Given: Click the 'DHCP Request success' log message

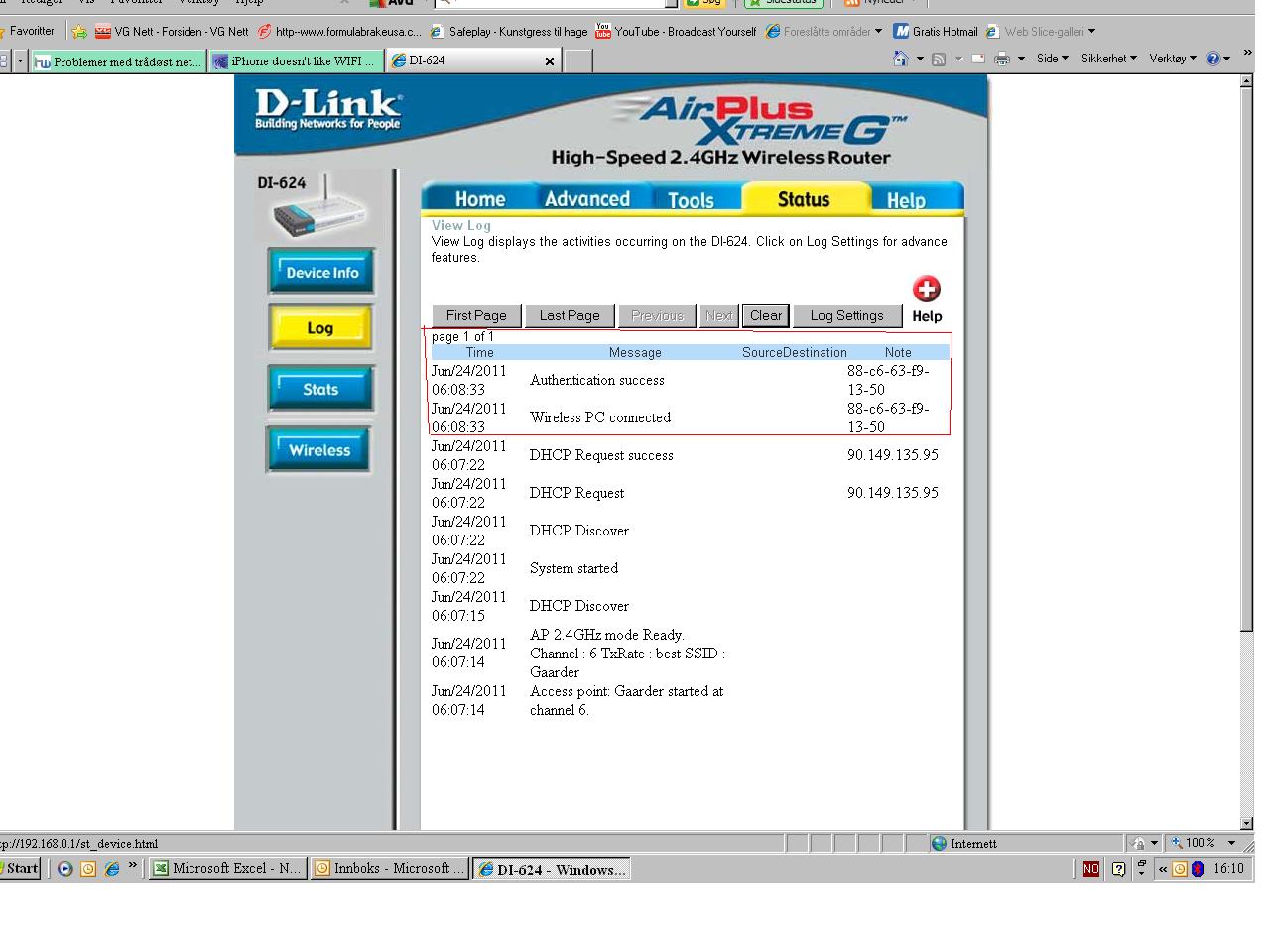Looking at the screenshot, I should coord(601,455).
